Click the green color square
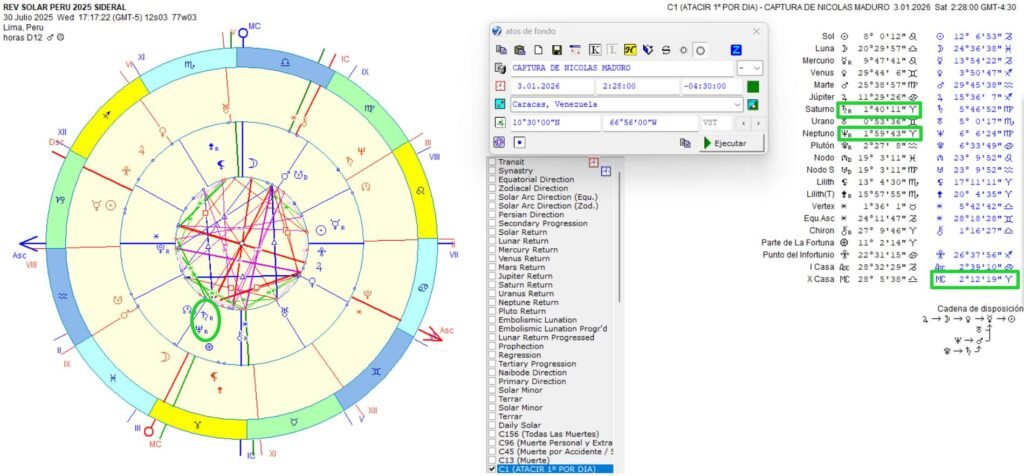This screenshot has height=476, width=1024. click(753, 86)
